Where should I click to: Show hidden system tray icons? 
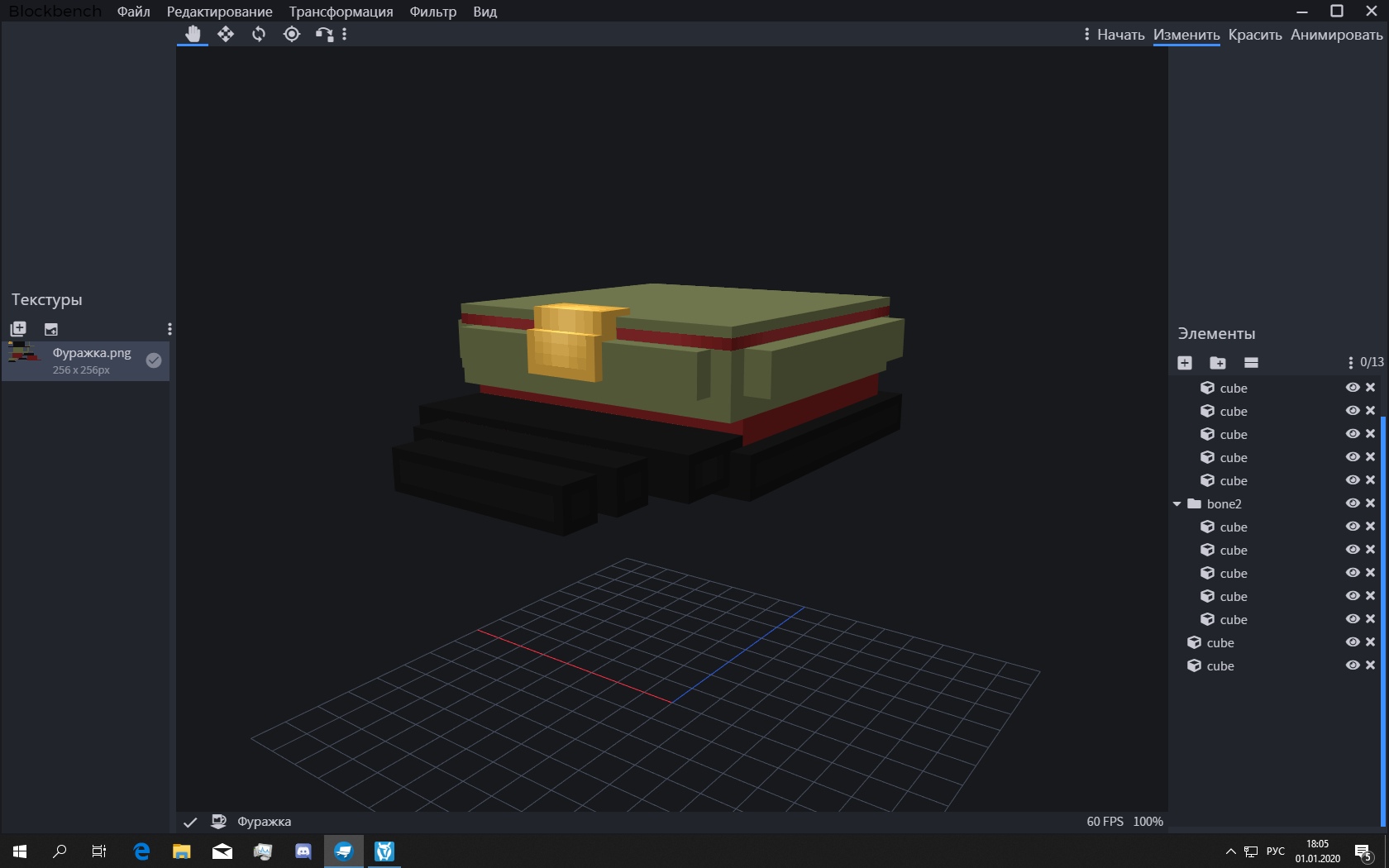tap(1230, 851)
